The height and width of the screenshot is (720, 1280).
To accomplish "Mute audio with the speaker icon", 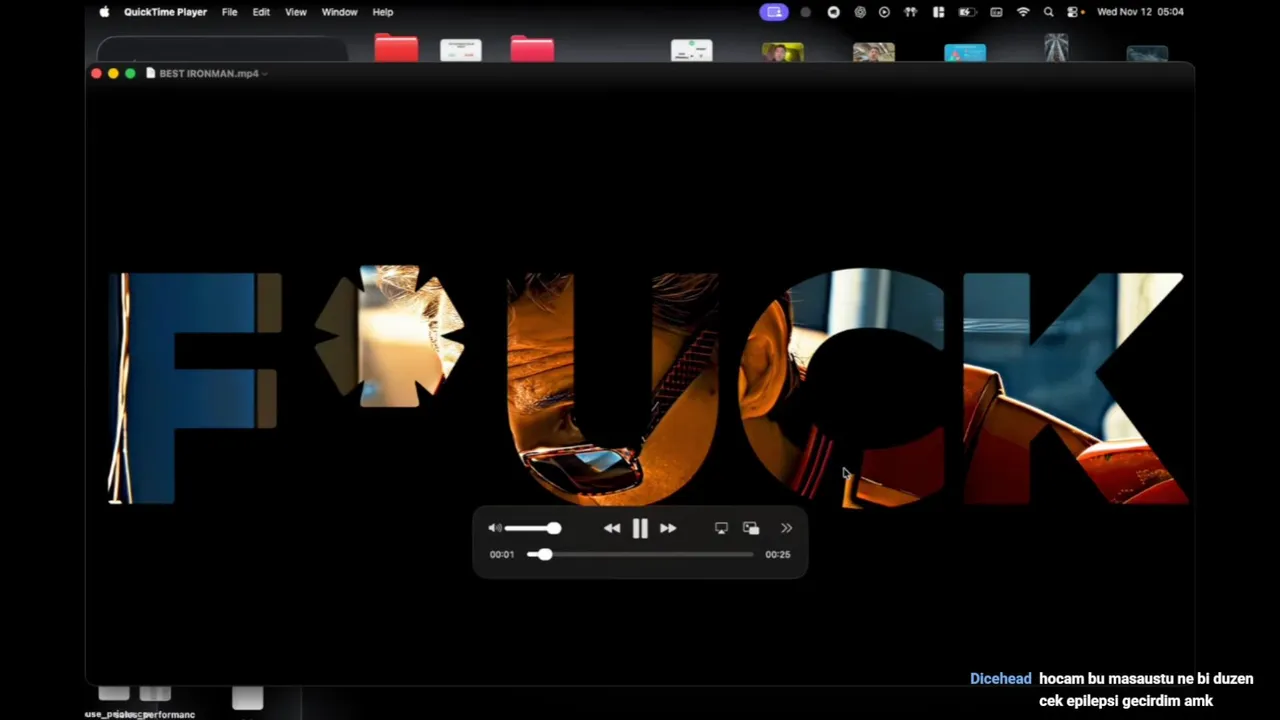I will [x=494, y=528].
